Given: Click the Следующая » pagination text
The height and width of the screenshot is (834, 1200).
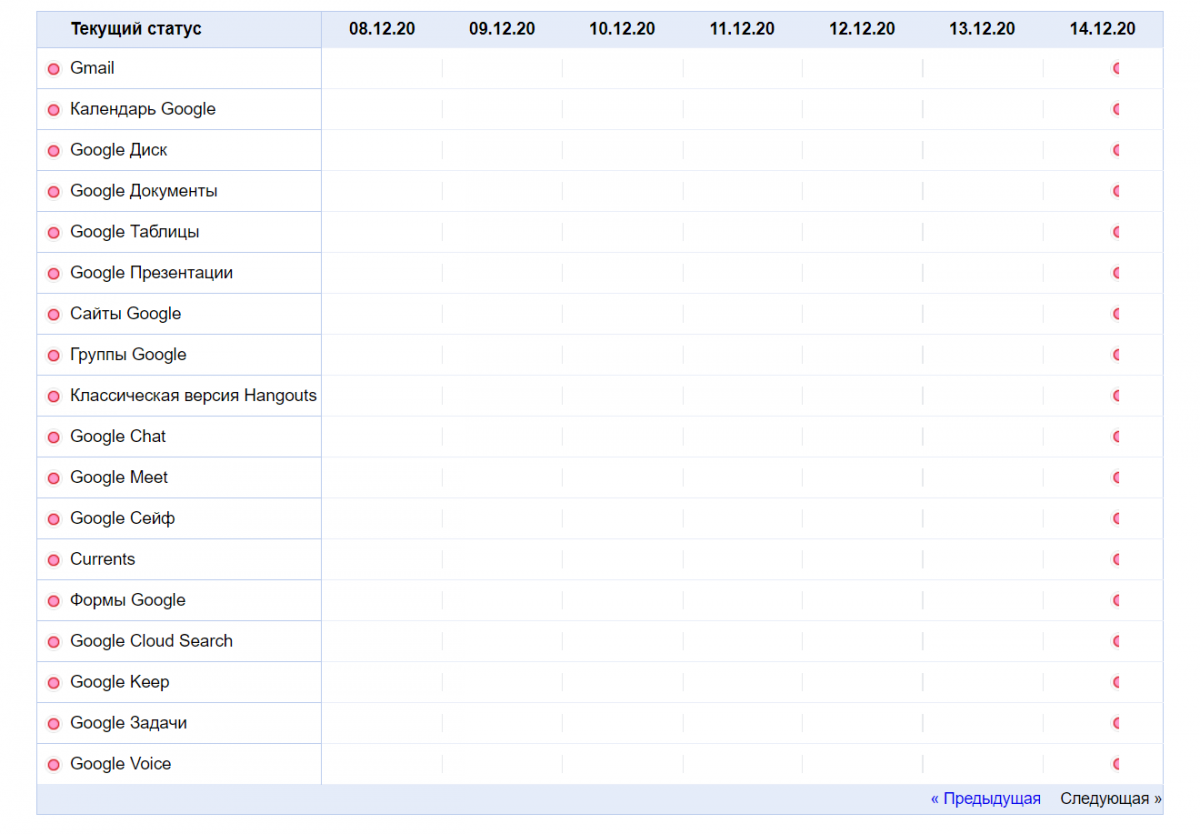Looking at the screenshot, I should coord(1111,798).
